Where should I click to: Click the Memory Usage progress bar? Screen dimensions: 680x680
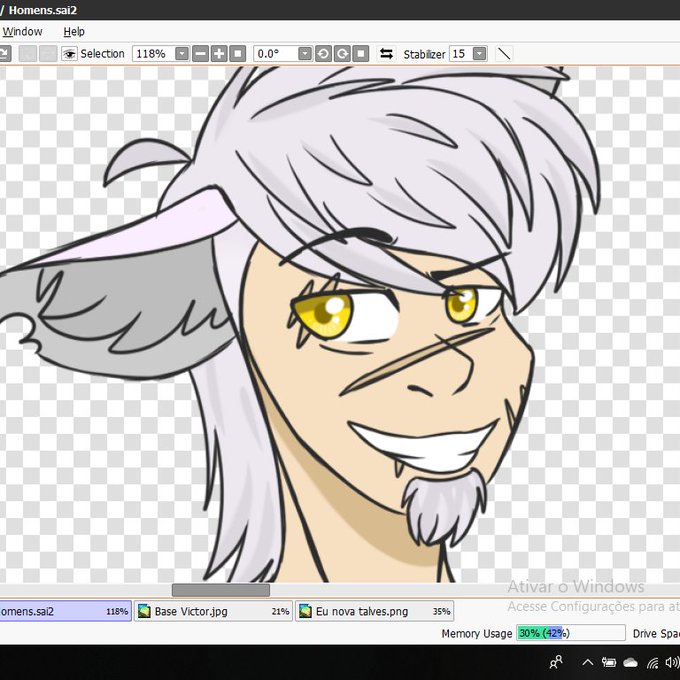pos(571,633)
